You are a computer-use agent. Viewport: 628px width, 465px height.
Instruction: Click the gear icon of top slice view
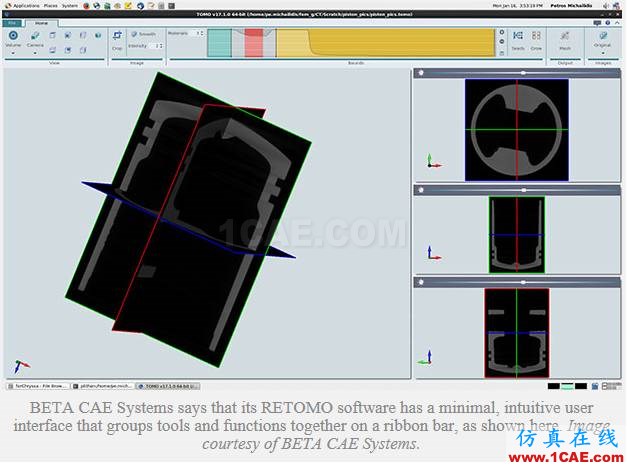point(421,73)
